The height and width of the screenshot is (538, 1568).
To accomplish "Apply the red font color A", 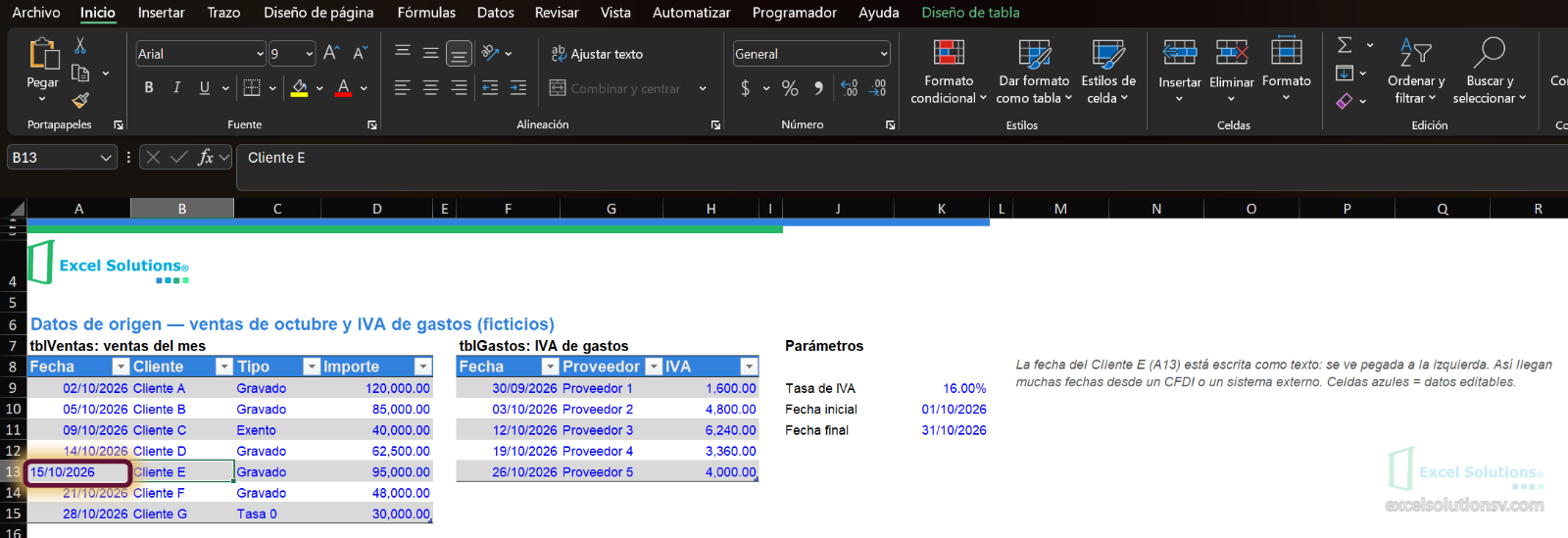I will pos(343,87).
